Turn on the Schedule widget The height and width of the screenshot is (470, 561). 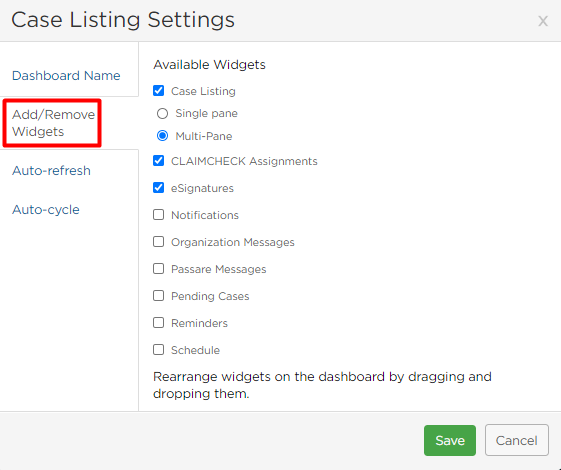click(158, 350)
